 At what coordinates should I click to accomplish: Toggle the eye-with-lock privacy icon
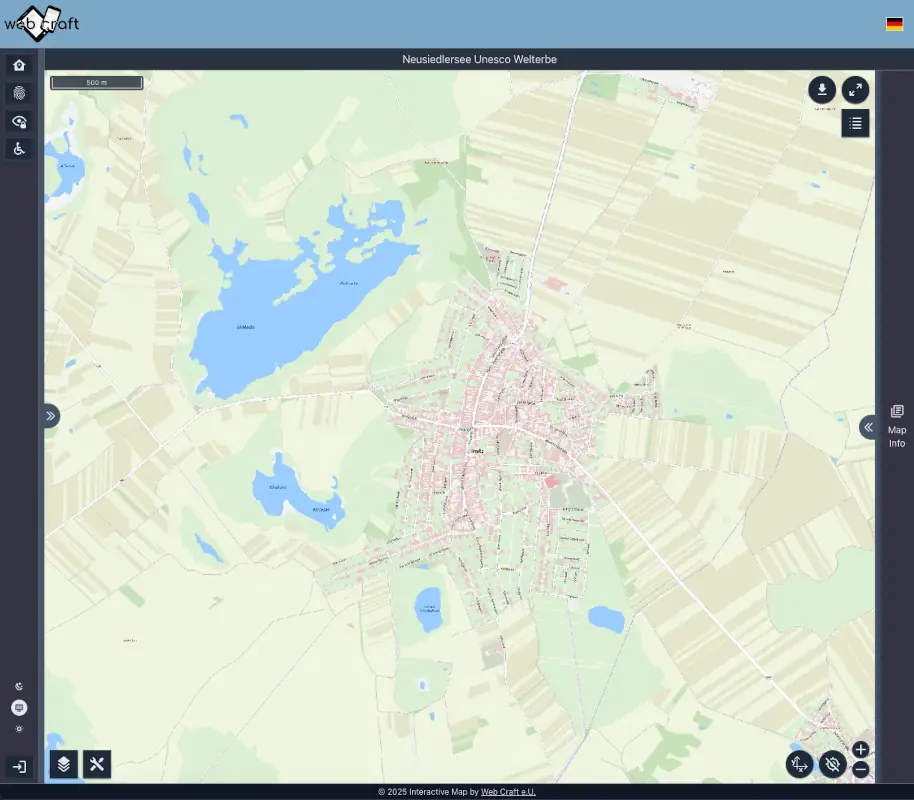click(18, 120)
